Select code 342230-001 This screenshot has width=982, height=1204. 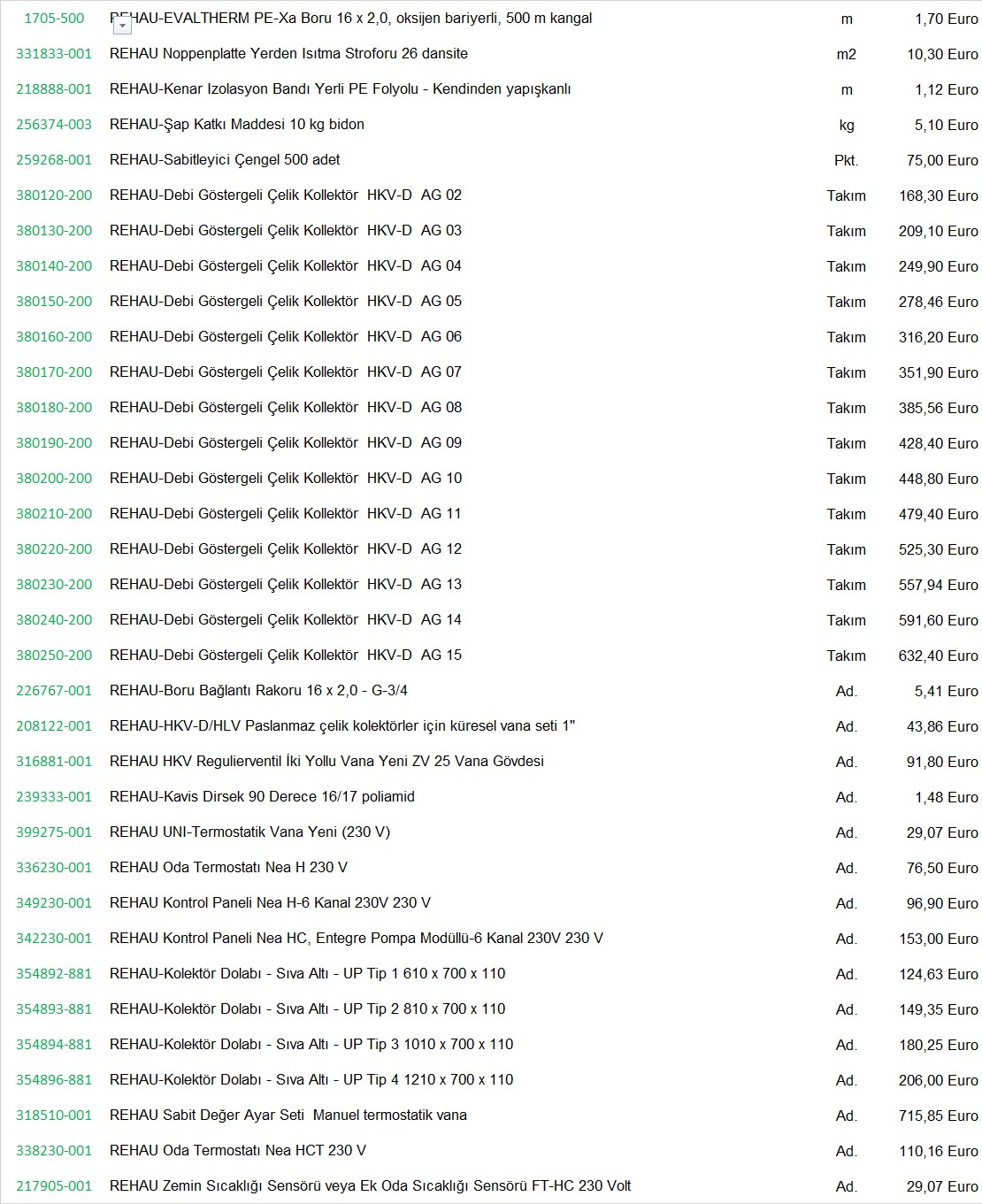54,939
